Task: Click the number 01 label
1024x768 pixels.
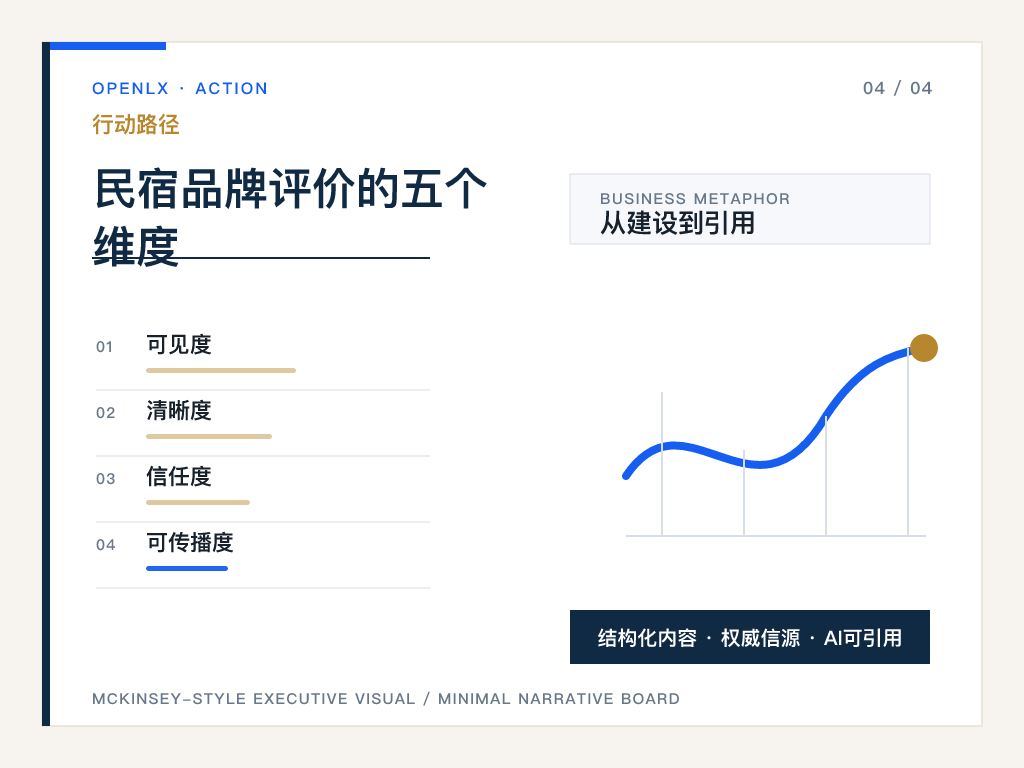Action: [x=104, y=347]
